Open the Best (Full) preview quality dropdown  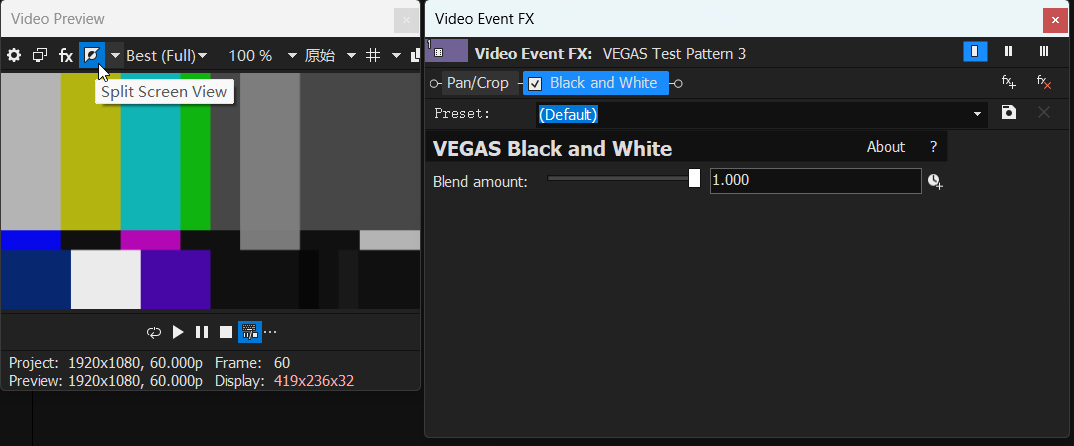point(166,55)
